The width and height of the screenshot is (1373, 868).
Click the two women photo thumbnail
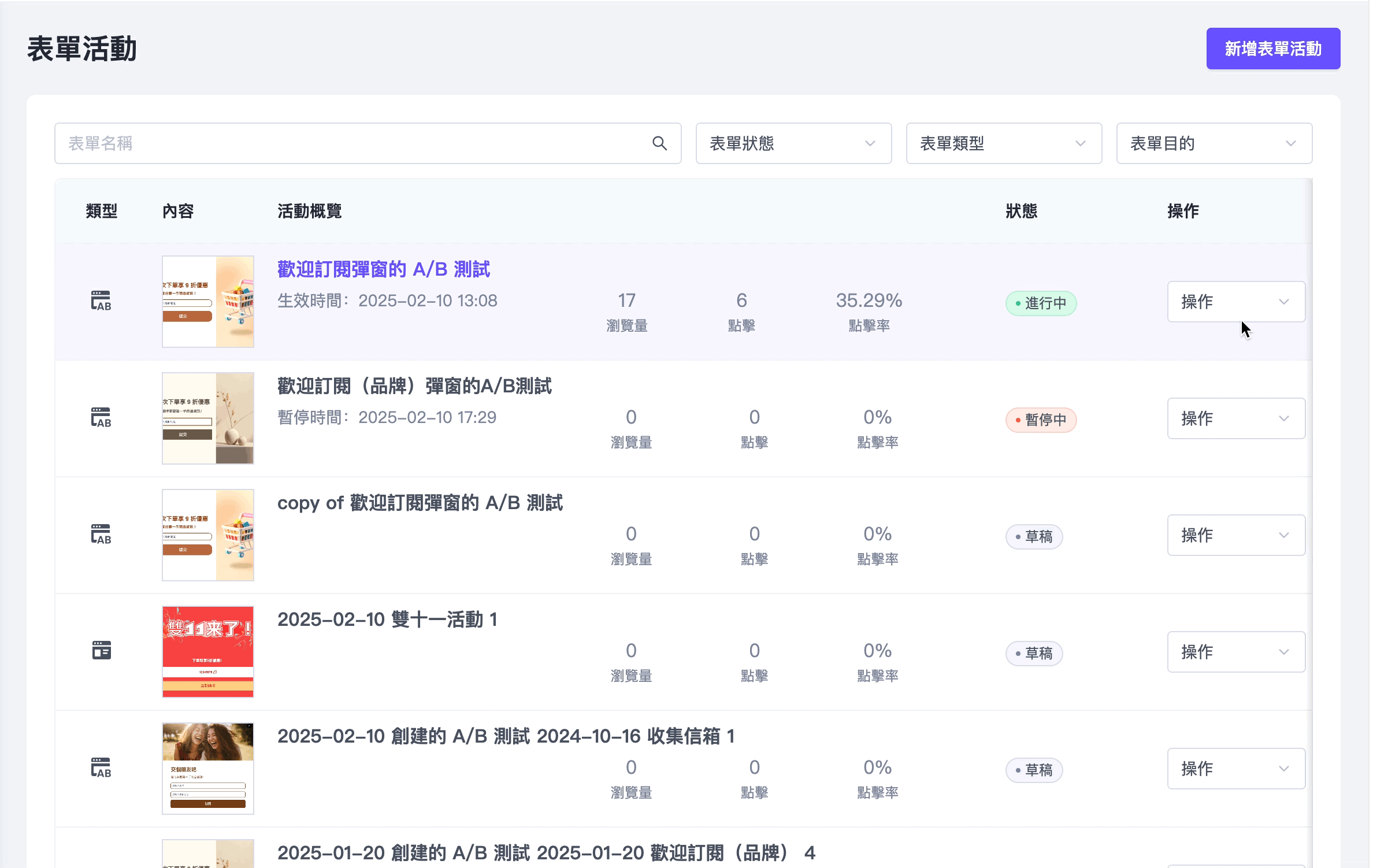pyautogui.click(x=208, y=768)
